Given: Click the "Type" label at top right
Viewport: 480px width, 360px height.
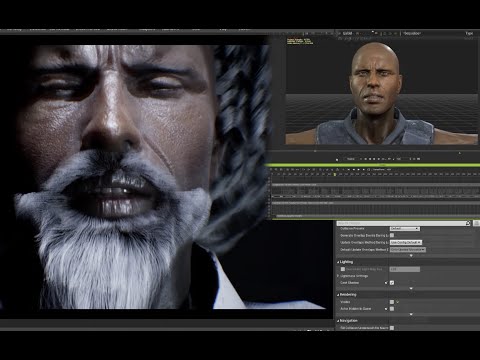Looking at the screenshot, I should pyautogui.click(x=469, y=33).
